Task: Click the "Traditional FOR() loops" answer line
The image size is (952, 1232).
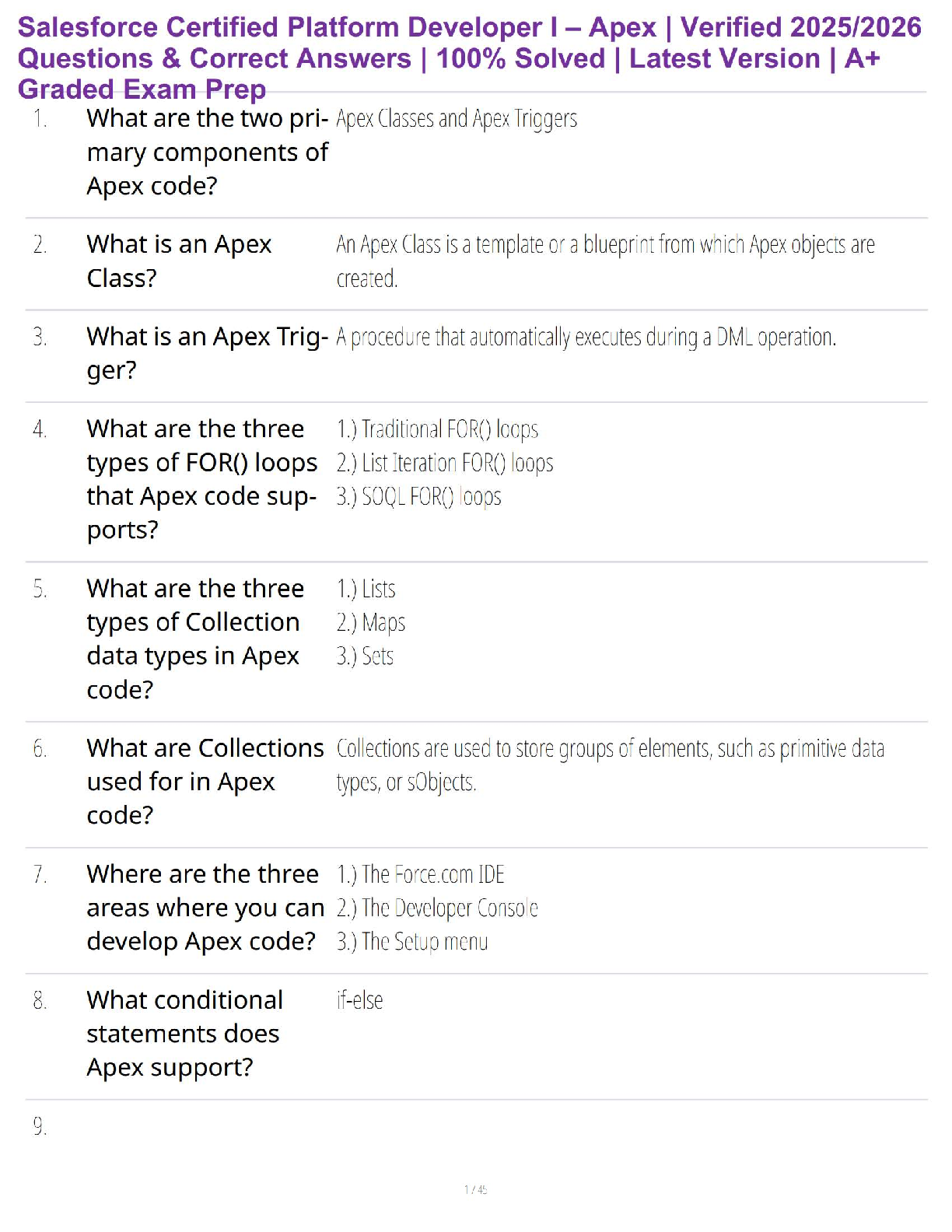Action: [x=437, y=429]
